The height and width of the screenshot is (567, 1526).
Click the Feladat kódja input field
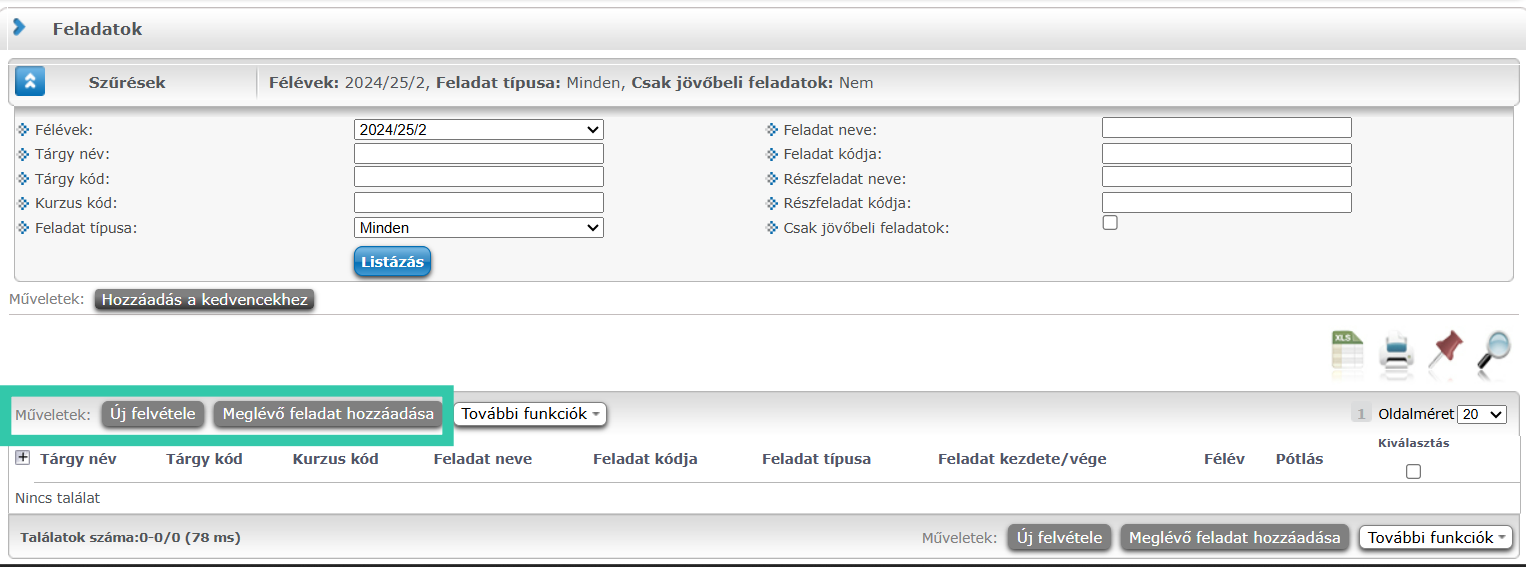pos(1226,154)
